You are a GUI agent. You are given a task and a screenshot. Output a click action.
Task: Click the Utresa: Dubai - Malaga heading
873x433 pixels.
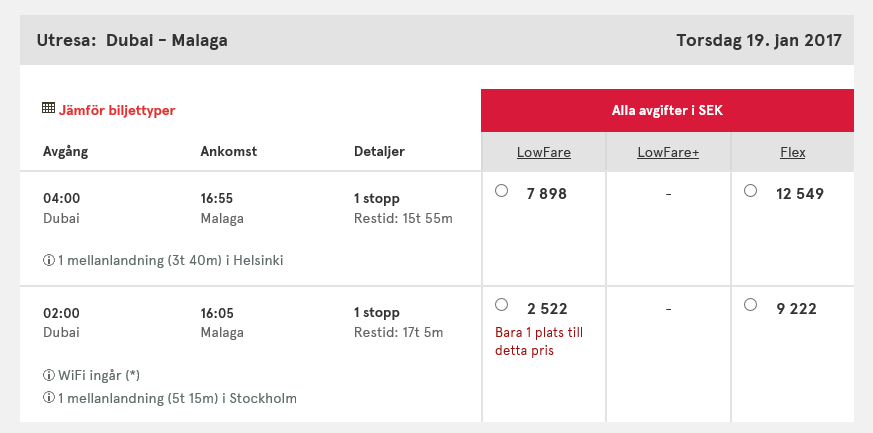132,41
